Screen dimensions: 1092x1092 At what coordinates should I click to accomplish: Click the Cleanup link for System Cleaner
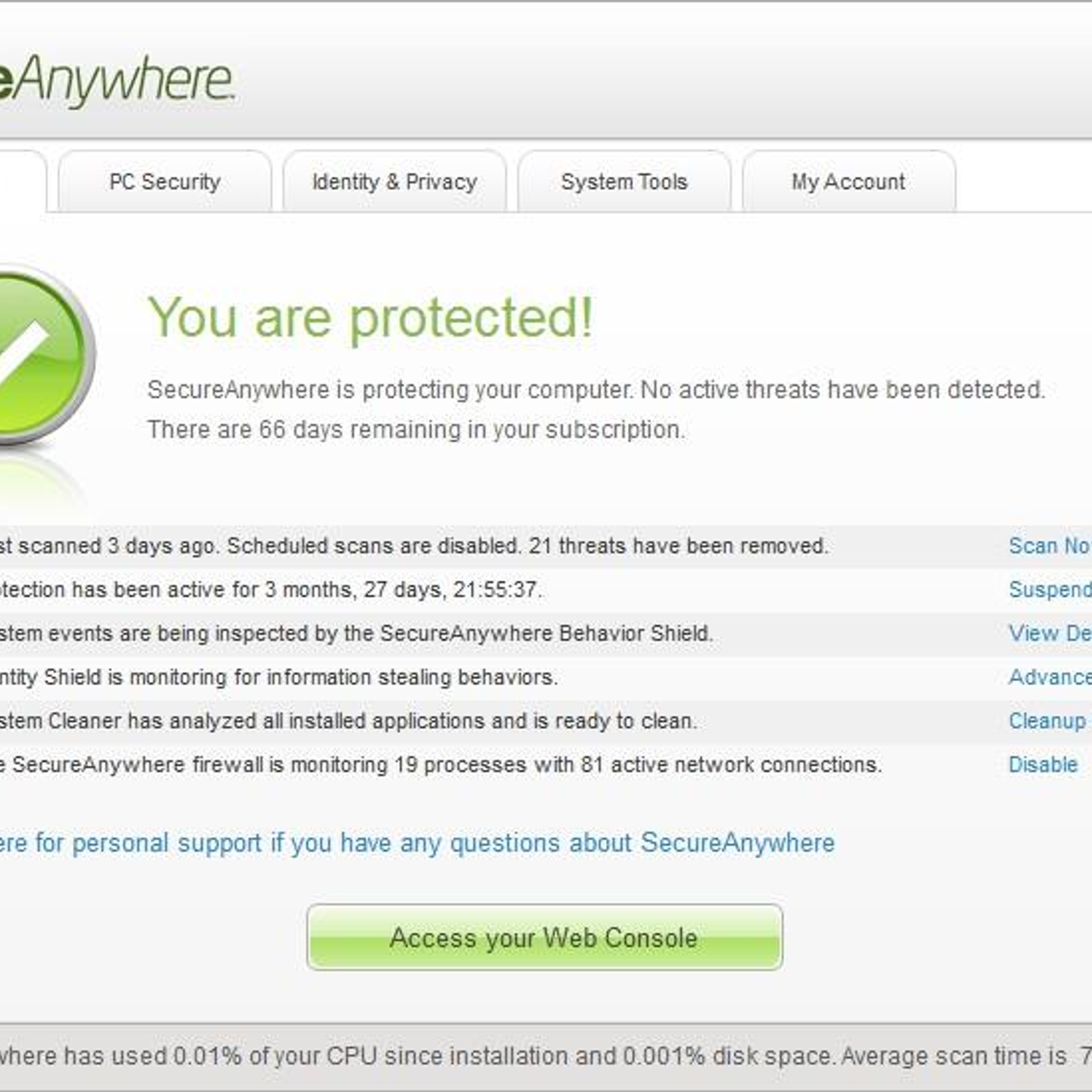pos(1048,721)
